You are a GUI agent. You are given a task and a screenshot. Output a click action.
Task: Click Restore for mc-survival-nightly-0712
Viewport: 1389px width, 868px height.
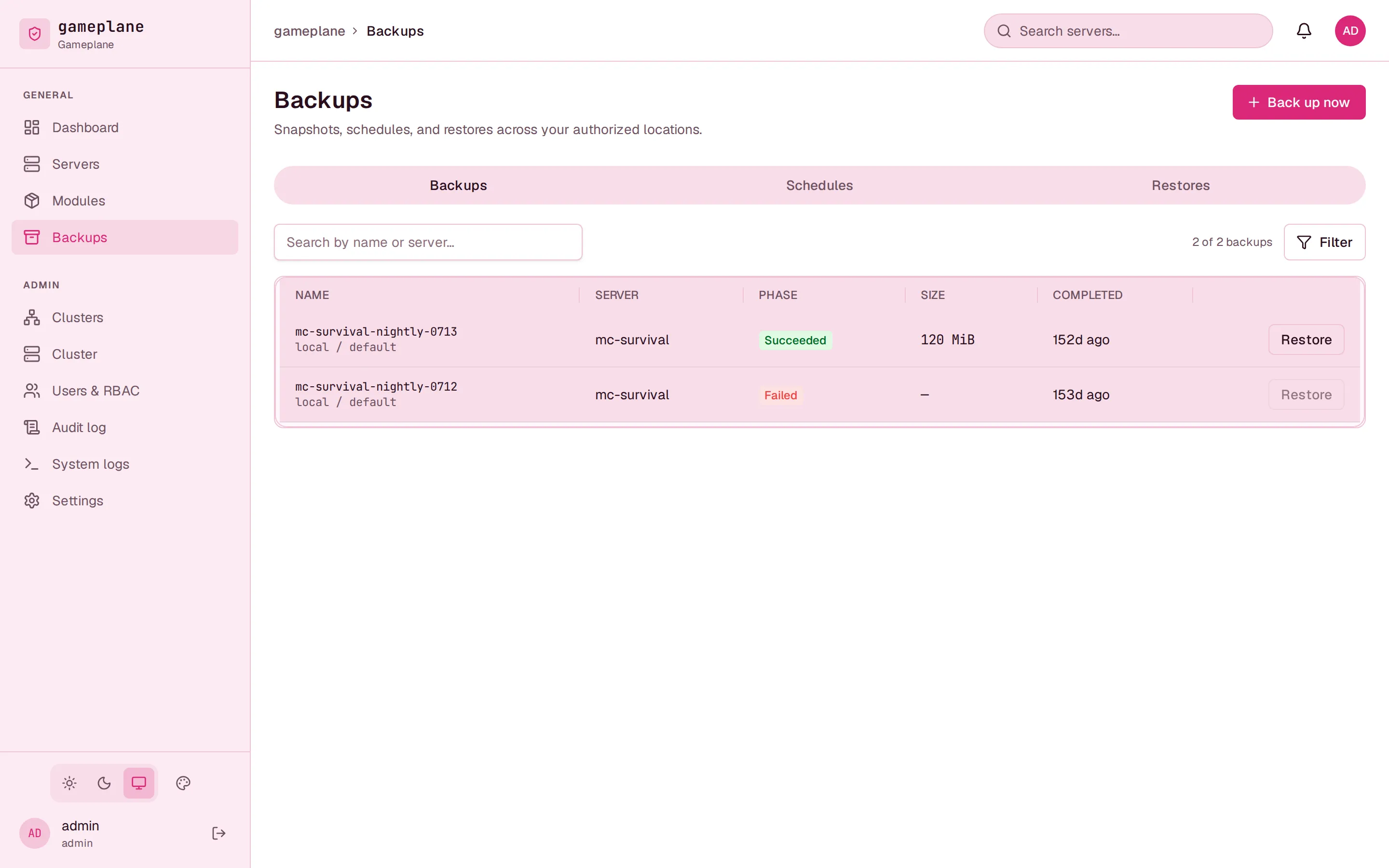tap(1306, 395)
